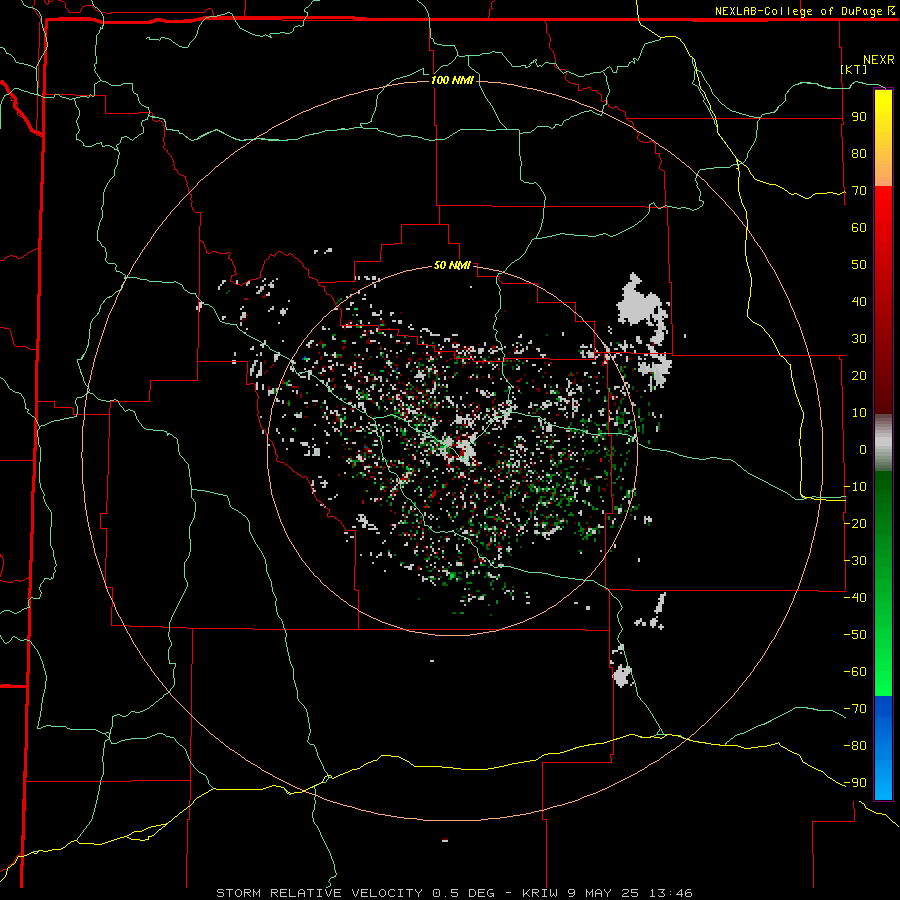Viewport: 900px width, 900px height.
Task: Click the 0 knot scale label
Action: (863, 450)
